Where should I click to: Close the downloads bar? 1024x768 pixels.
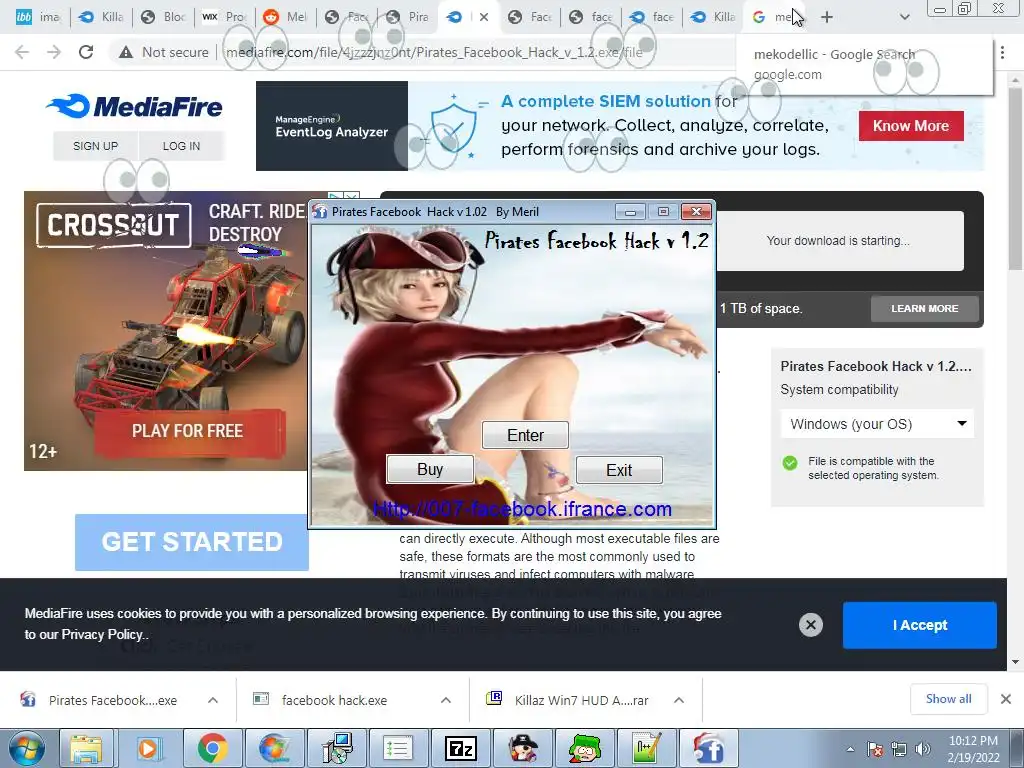pyautogui.click(x=1006, y=699)
